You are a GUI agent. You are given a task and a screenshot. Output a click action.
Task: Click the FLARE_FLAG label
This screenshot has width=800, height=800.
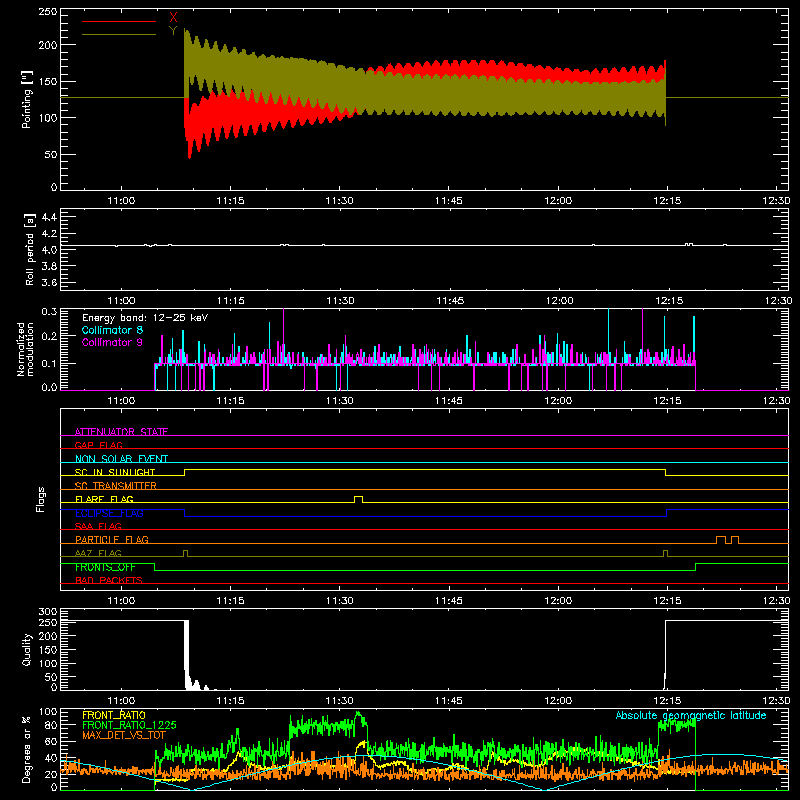(104, 499)
